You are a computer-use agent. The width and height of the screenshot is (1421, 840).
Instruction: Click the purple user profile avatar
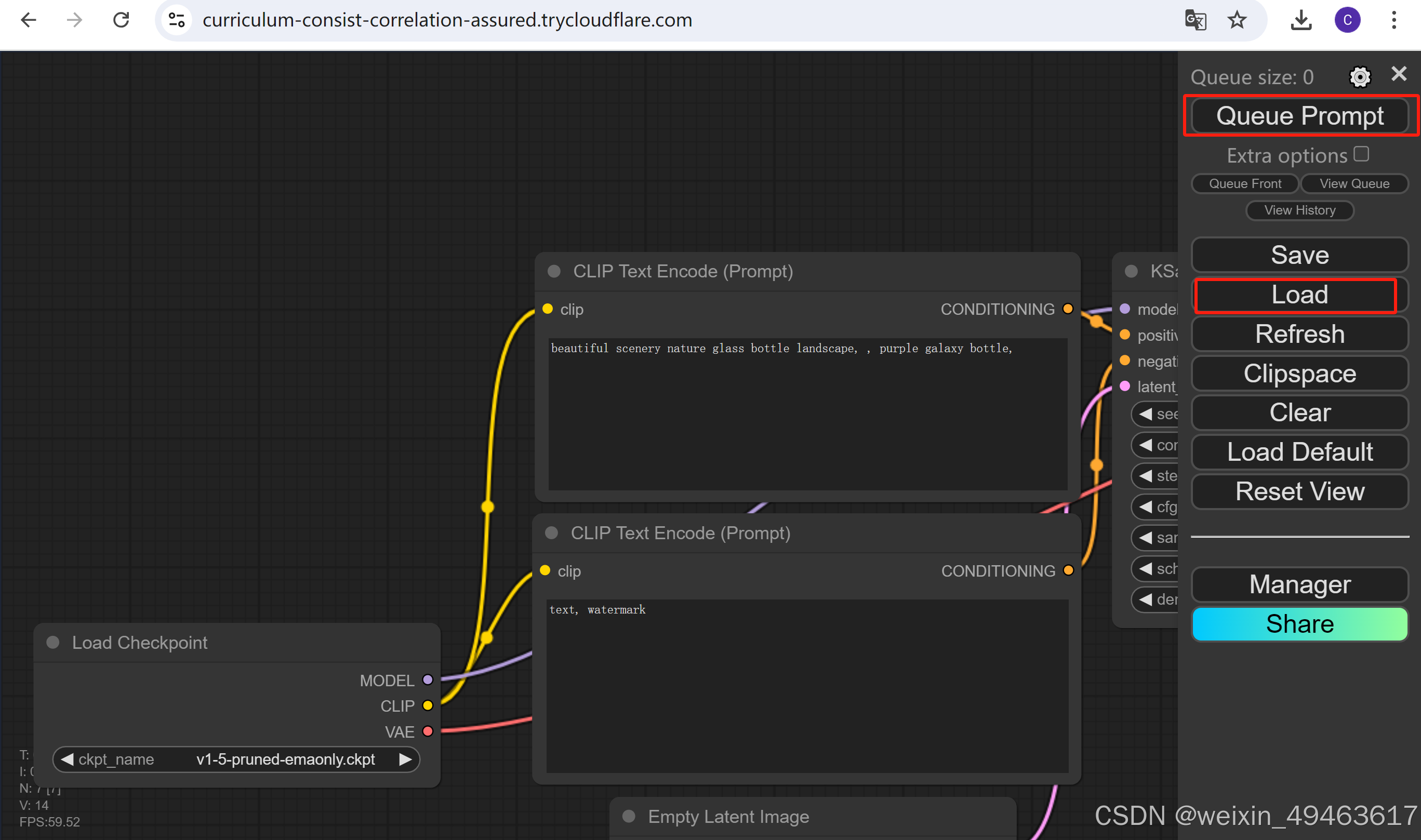coord(1347,20)
